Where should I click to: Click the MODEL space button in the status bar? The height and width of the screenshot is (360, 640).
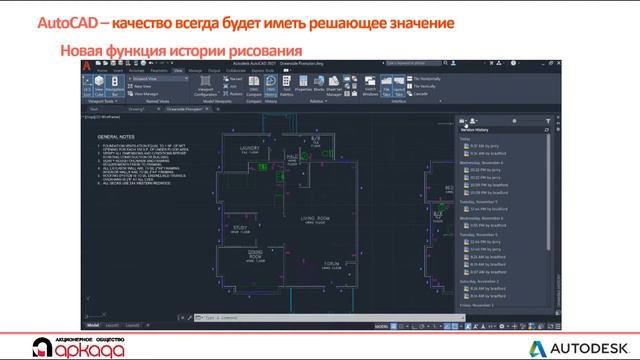[x=381, y=326]
